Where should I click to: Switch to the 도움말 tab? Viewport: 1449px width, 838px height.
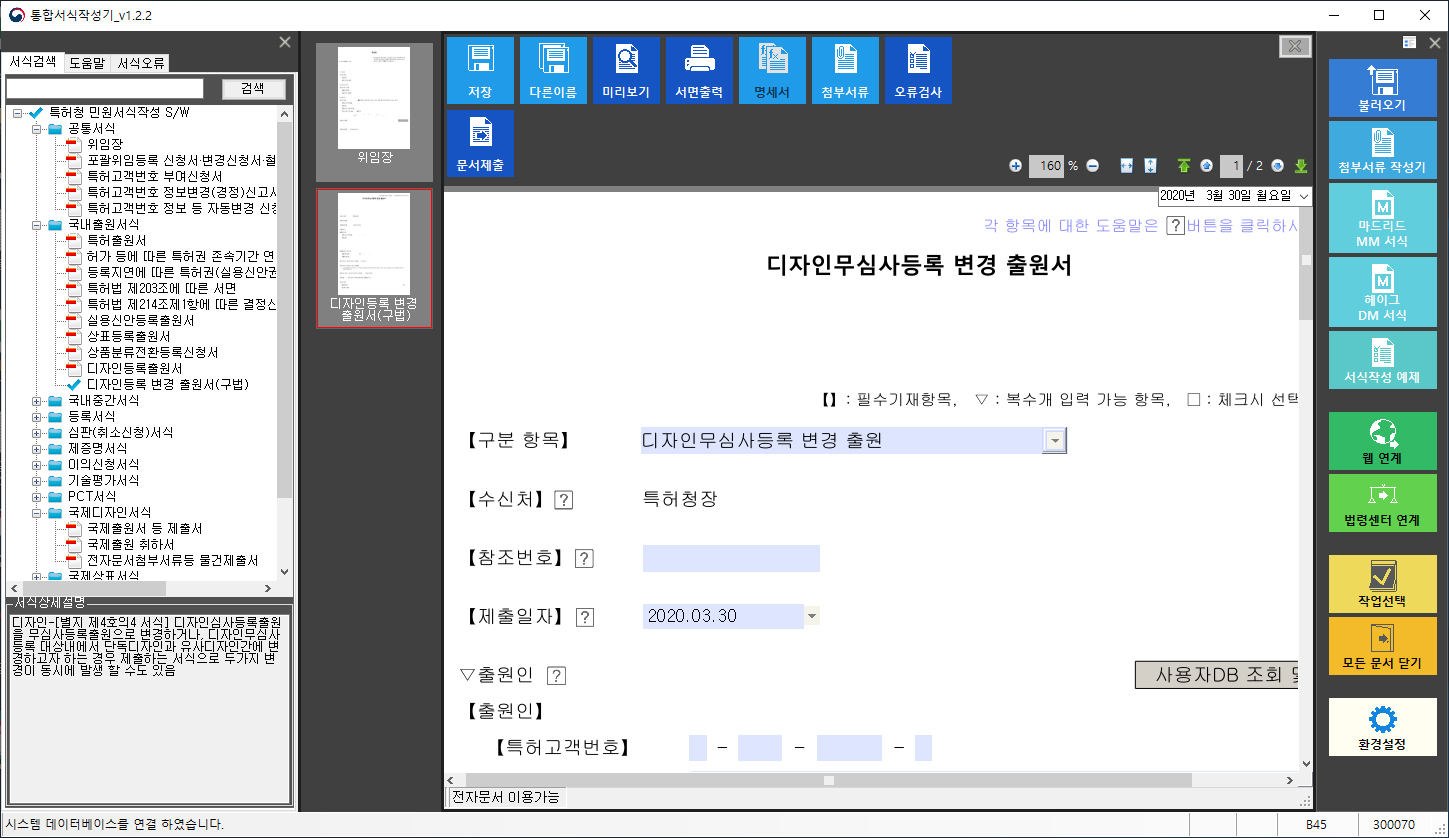[87, 63]
